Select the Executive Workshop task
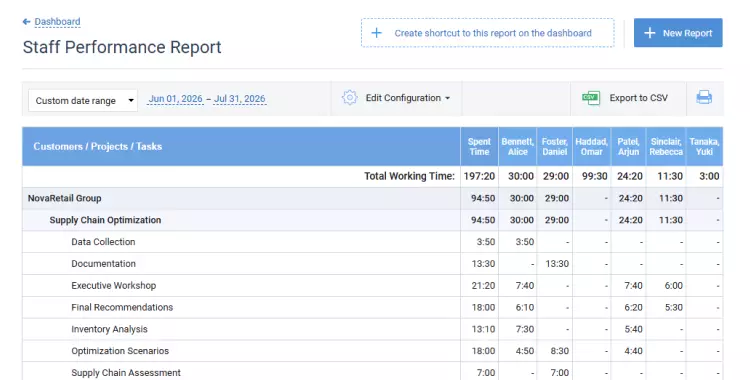 [113, 286]
